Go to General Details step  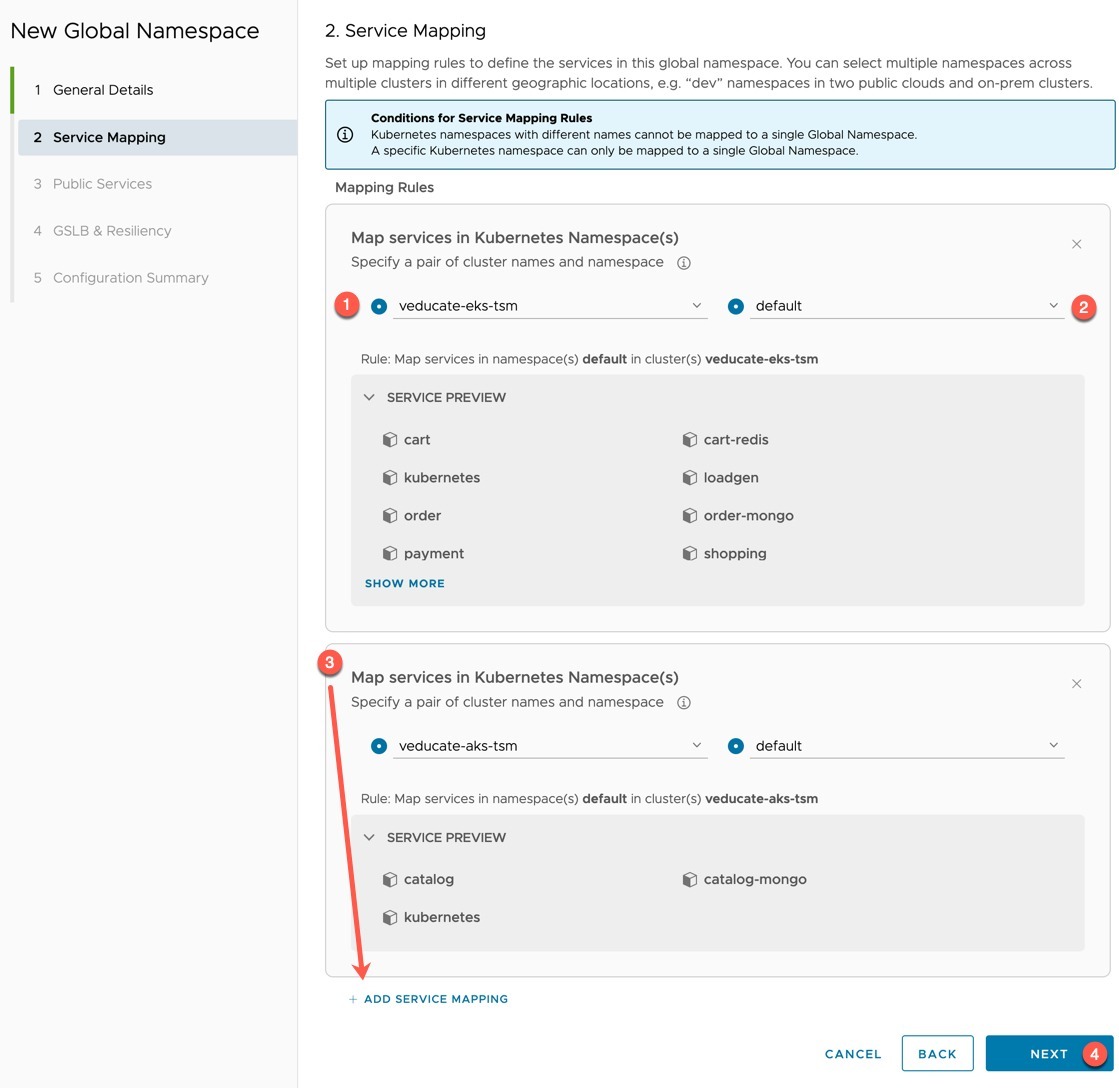point(103,90)
